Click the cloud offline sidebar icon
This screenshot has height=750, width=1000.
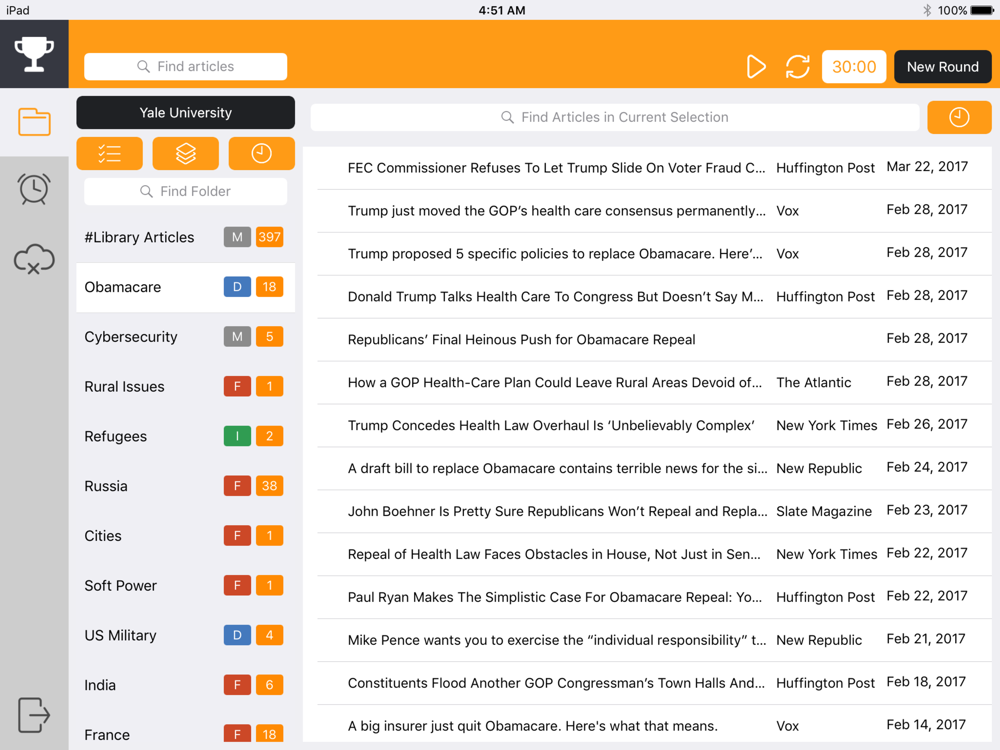click(x=34, y=259)
